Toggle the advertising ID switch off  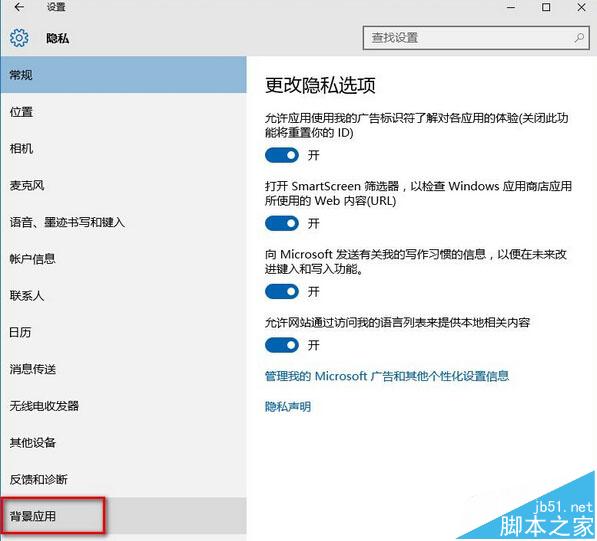point(282,155)
